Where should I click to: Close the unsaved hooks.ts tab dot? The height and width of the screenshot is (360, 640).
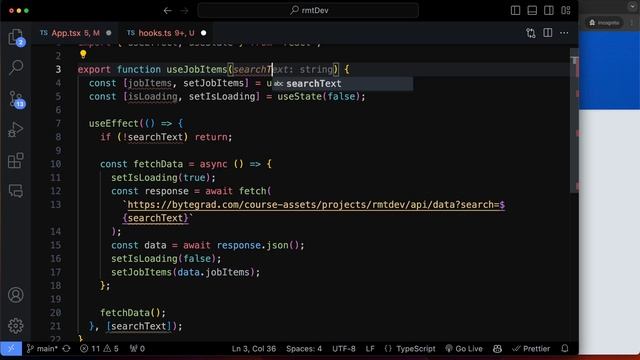[x=203, y=33]
